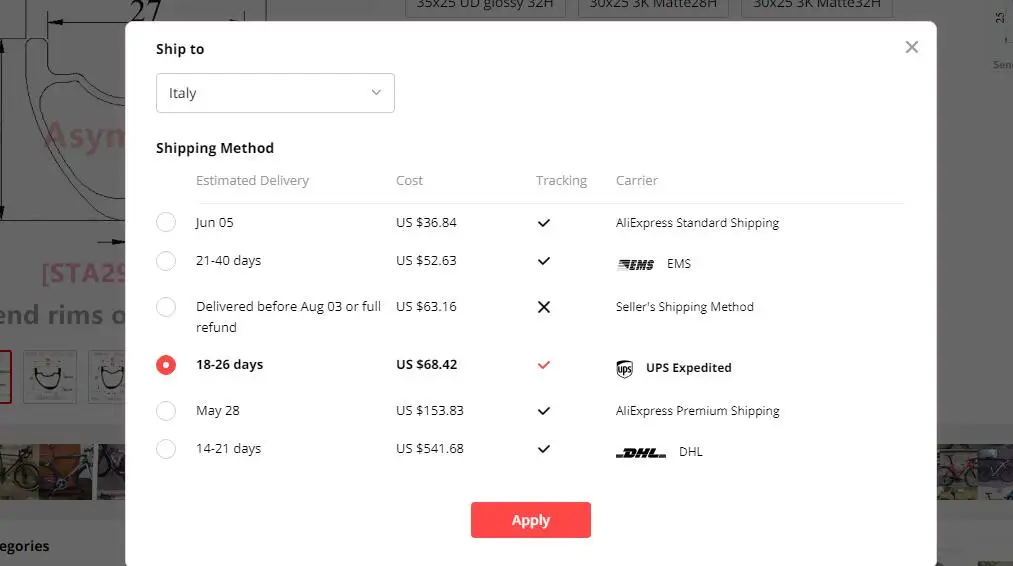
Task: Click the dropdown chevron beside Italy
Action: pos(376,93)
